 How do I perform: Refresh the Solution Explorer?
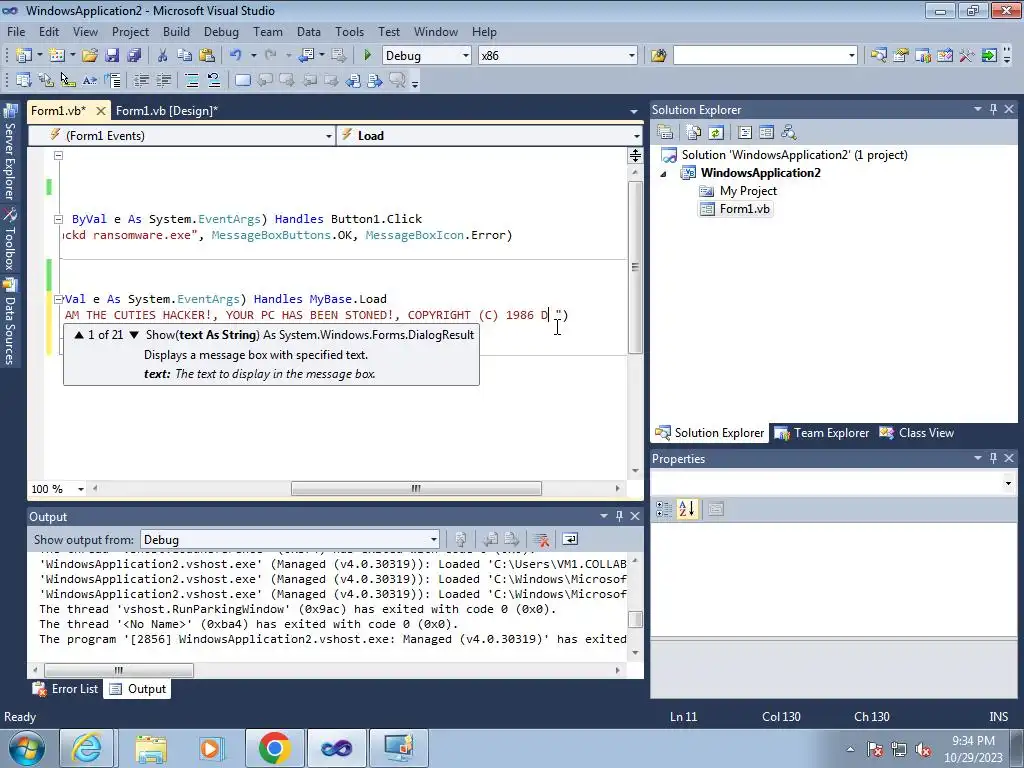click(x=716, y=133)
